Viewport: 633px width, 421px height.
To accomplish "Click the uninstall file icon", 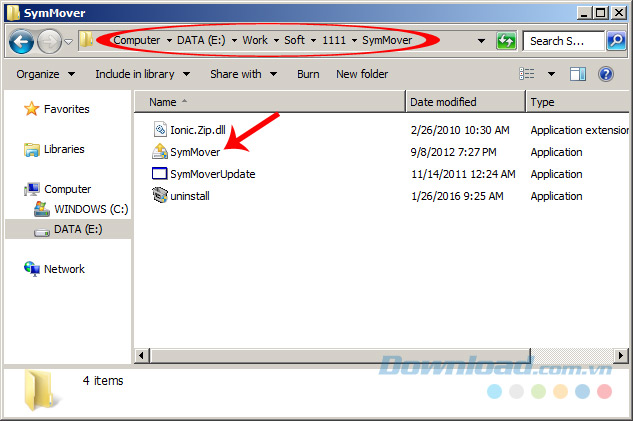I will (x=160, y=195).
